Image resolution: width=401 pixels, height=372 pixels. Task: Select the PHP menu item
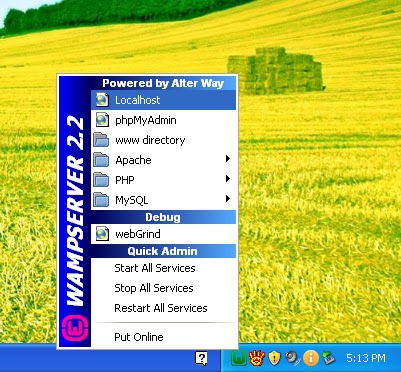tap(163, 180)
